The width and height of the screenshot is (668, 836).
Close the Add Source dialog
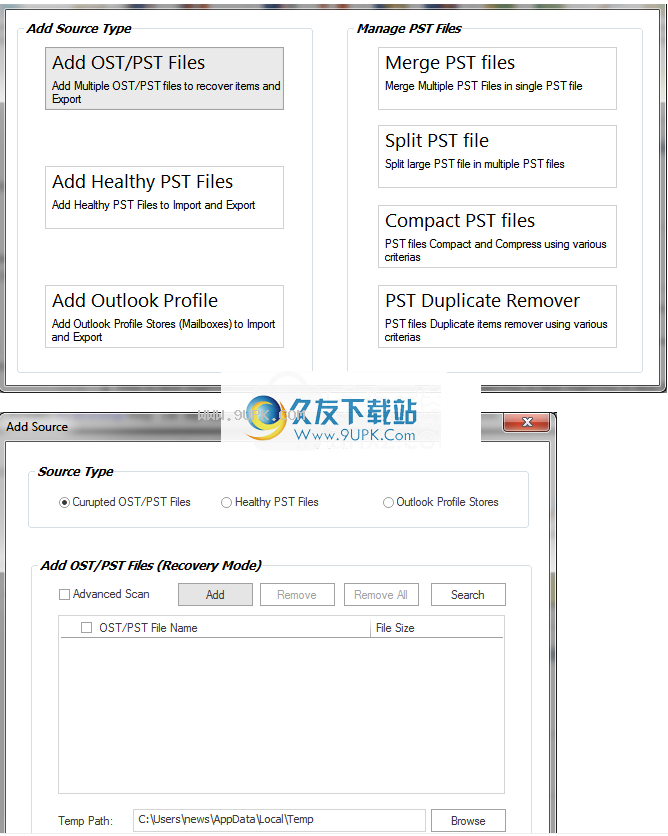click(x=526, y=422)
